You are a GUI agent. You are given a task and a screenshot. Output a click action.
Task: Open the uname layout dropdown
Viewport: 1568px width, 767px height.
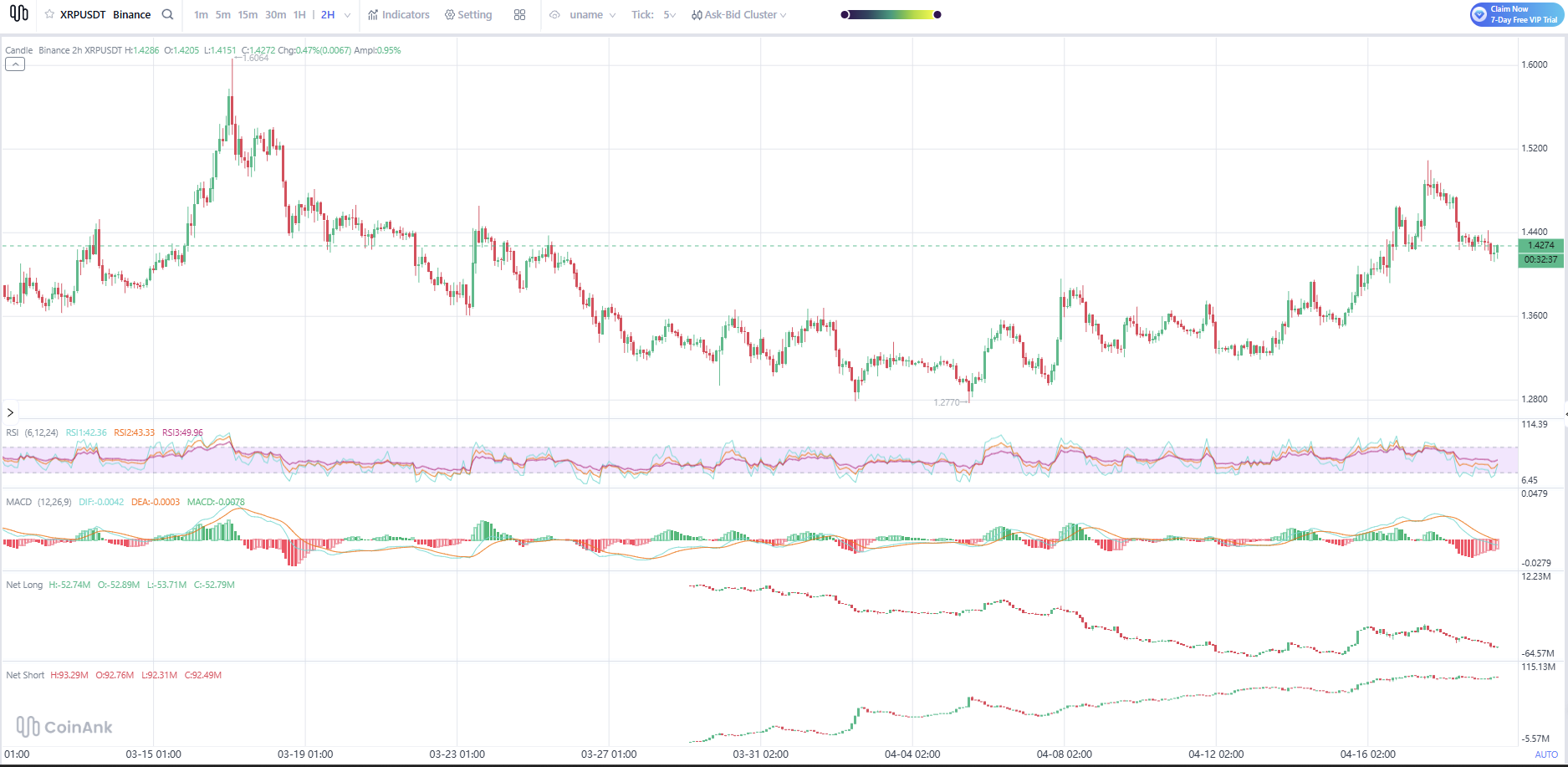(592, 15)
